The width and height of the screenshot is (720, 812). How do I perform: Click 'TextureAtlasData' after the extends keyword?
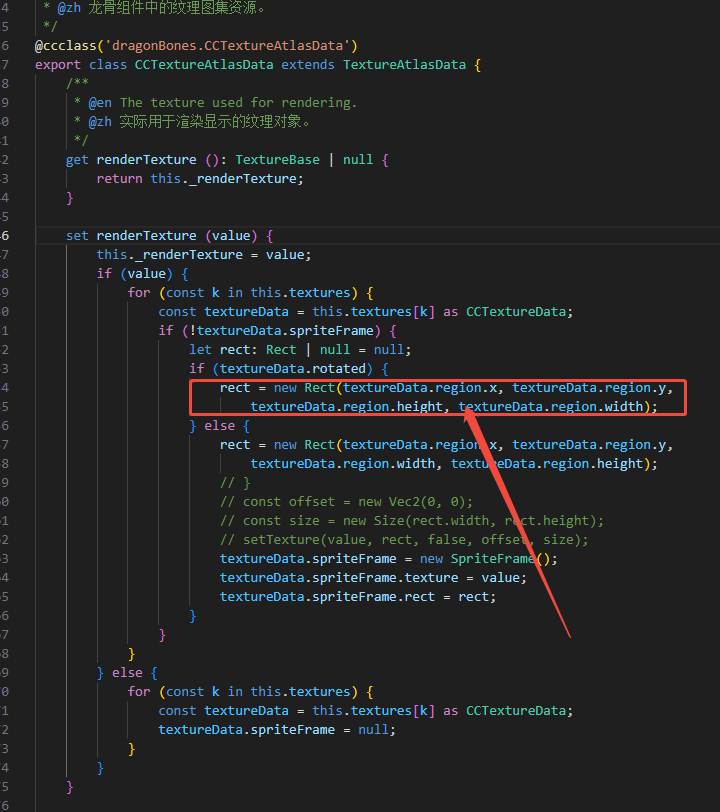404,65
